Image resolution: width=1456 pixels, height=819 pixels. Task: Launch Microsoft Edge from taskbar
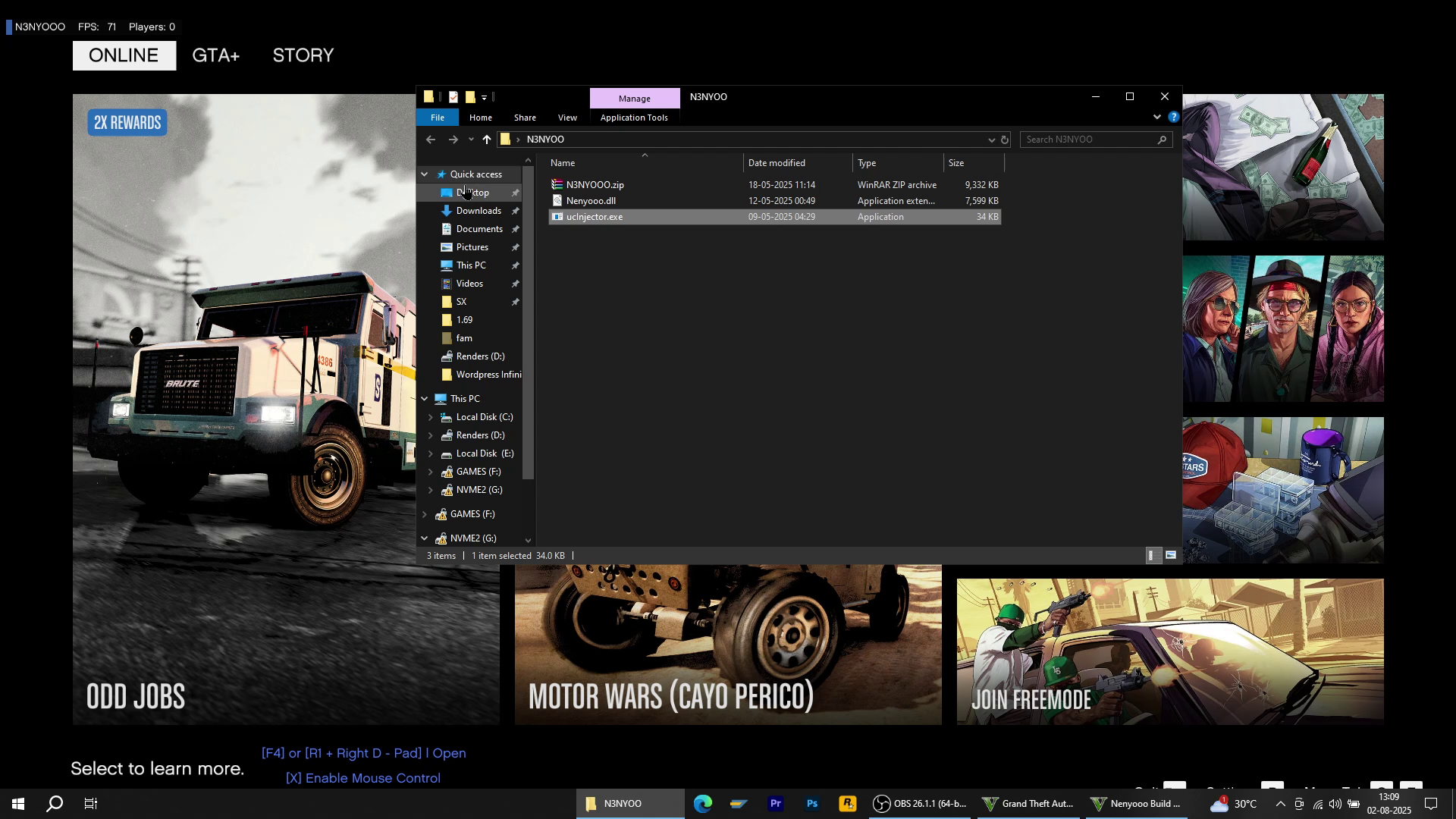click(703, 804)
